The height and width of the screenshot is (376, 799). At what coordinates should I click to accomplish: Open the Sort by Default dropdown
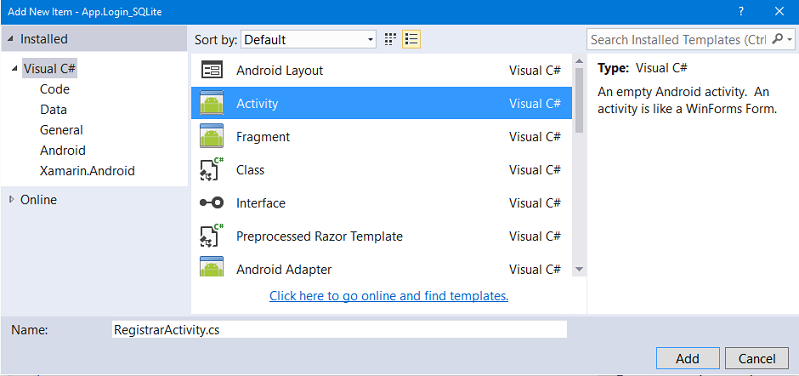pos(309,39)
